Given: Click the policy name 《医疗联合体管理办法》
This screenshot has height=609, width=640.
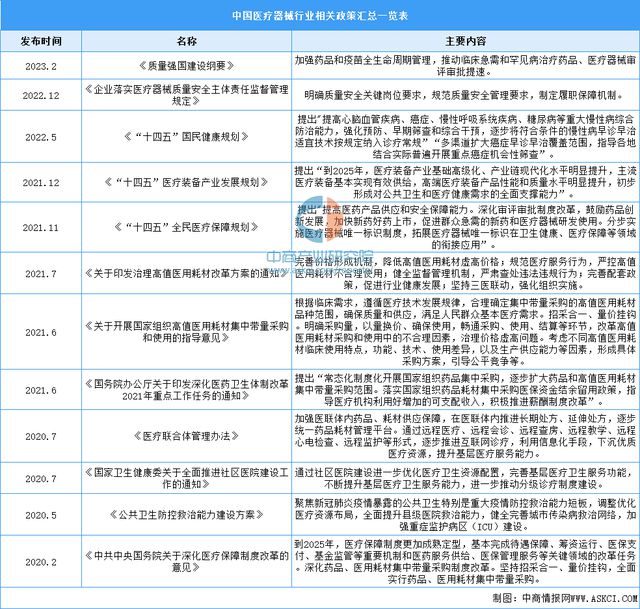Looking at the screenshot, I should (187, 436).
